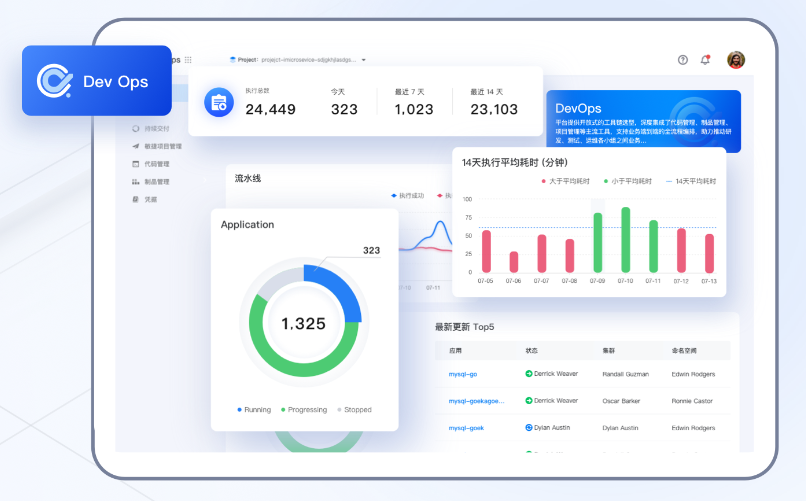Image resolution: width=806 pixels, height=501 pixels.
Task: Click the 07-08 red bar
Action: coord(570,255)
